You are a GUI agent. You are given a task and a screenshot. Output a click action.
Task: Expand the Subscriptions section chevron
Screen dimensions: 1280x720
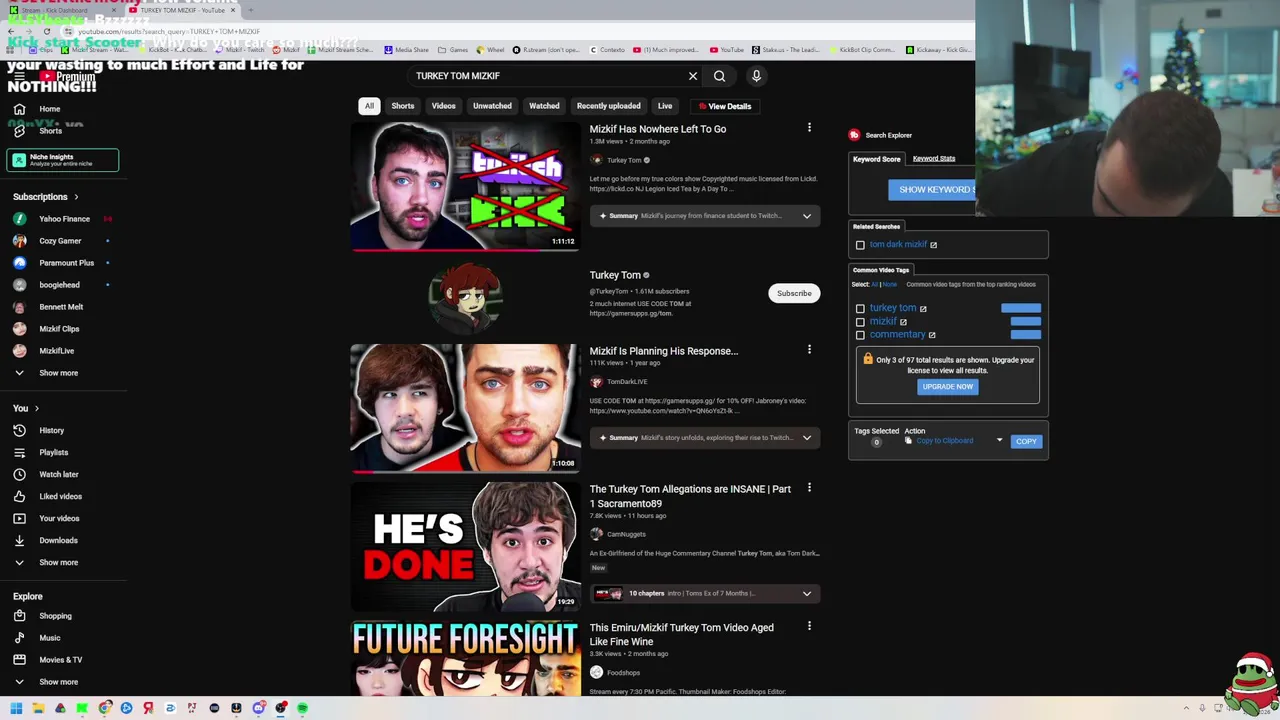coord(76,197)
